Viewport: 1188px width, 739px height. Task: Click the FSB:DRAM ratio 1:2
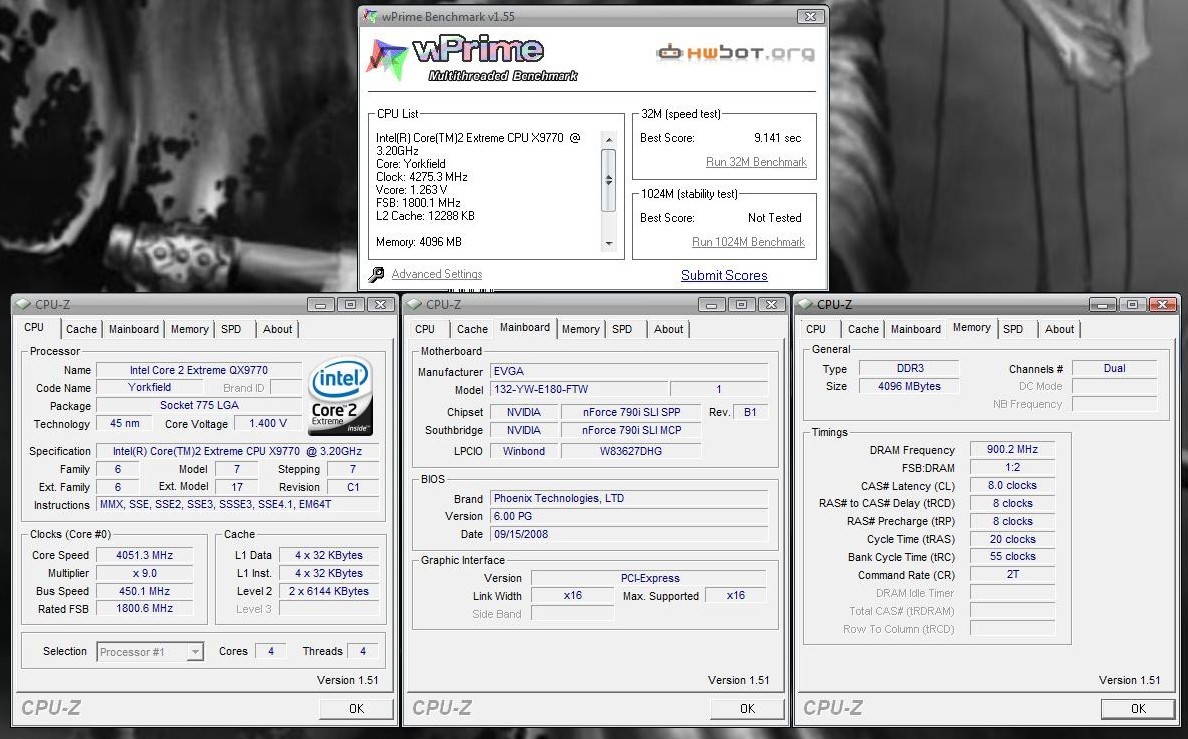click(x=1012, y=468)
